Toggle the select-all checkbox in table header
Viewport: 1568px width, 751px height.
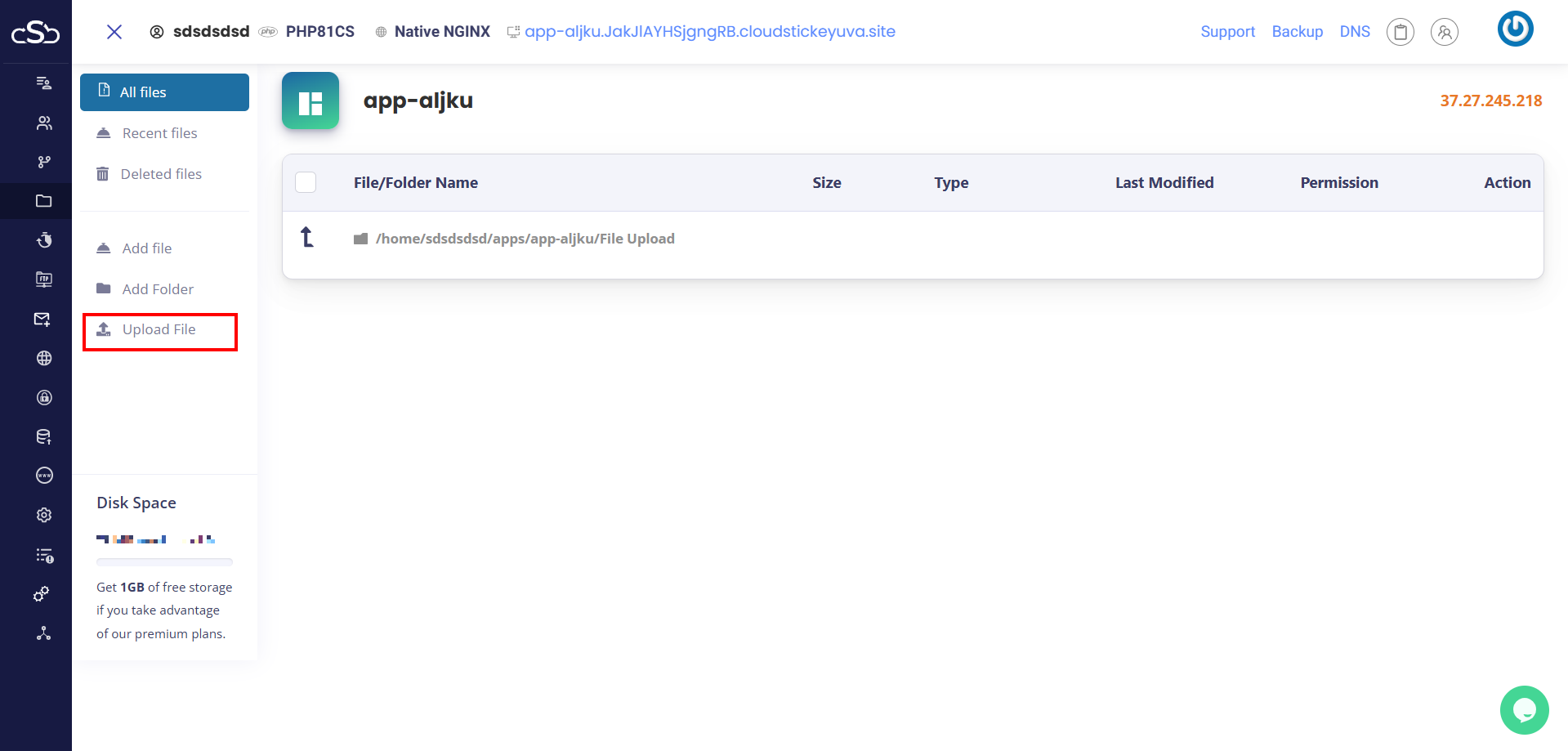pos(306,182)
